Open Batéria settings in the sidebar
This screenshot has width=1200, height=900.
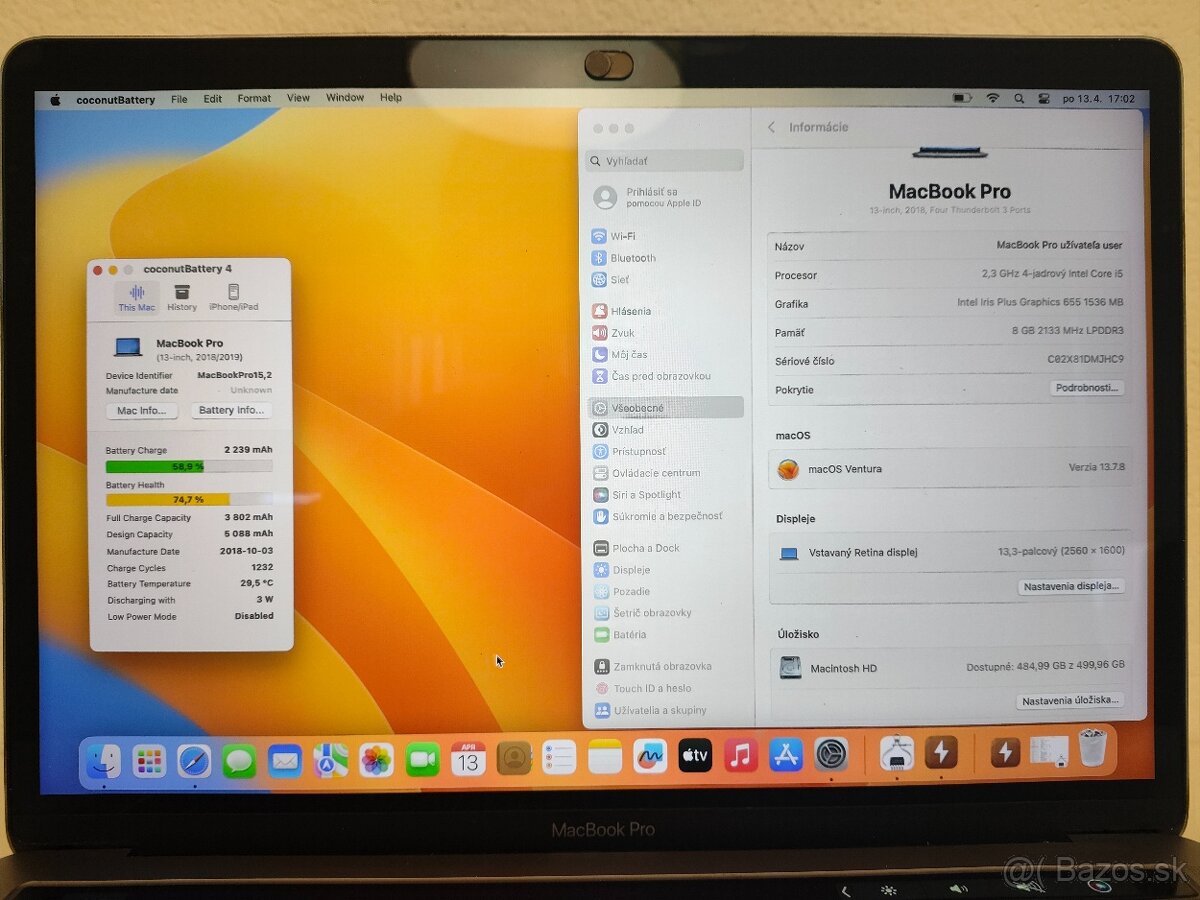pos(626,634)
